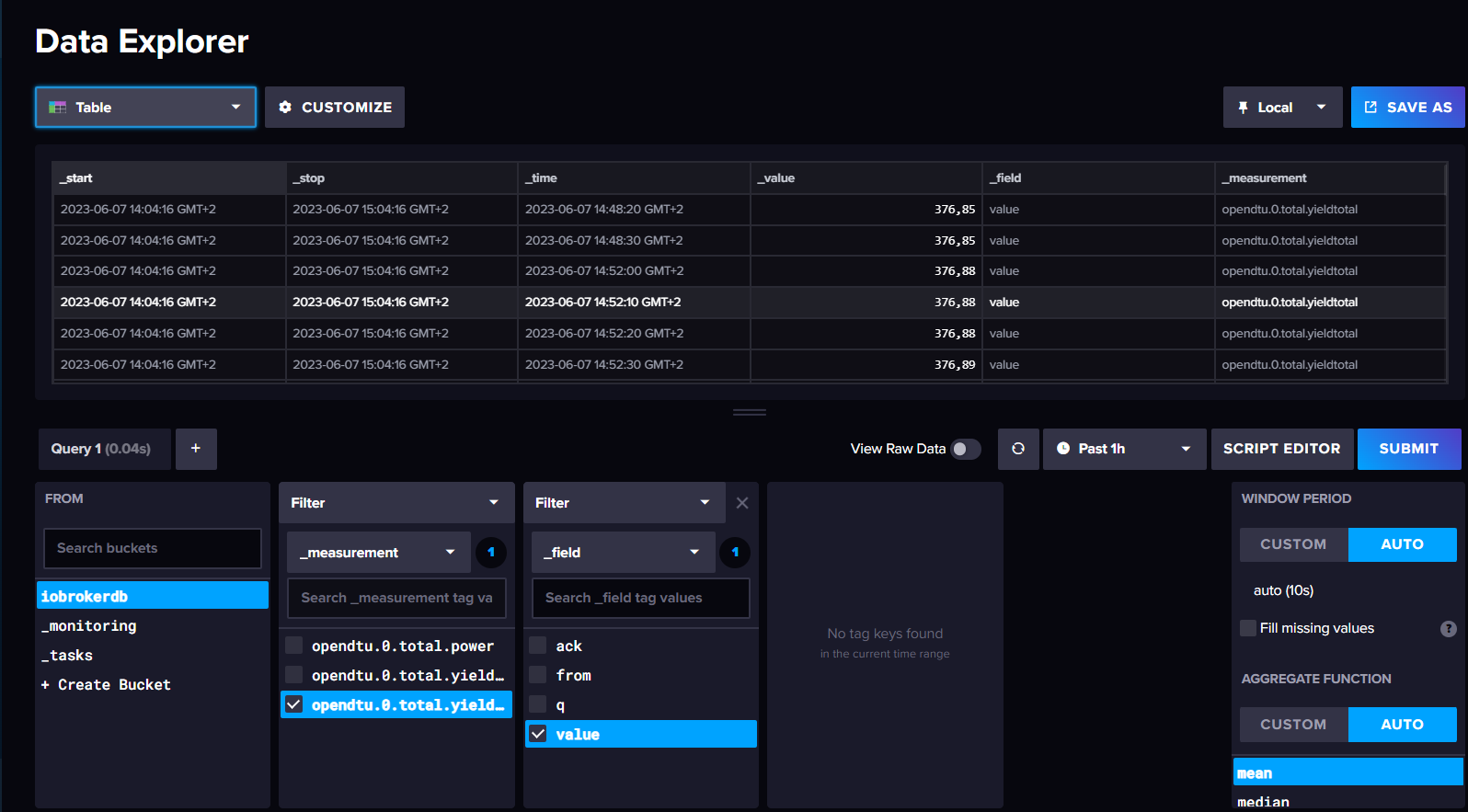
Task: Click the SUBMIT button
Action: coord(1408,449)
